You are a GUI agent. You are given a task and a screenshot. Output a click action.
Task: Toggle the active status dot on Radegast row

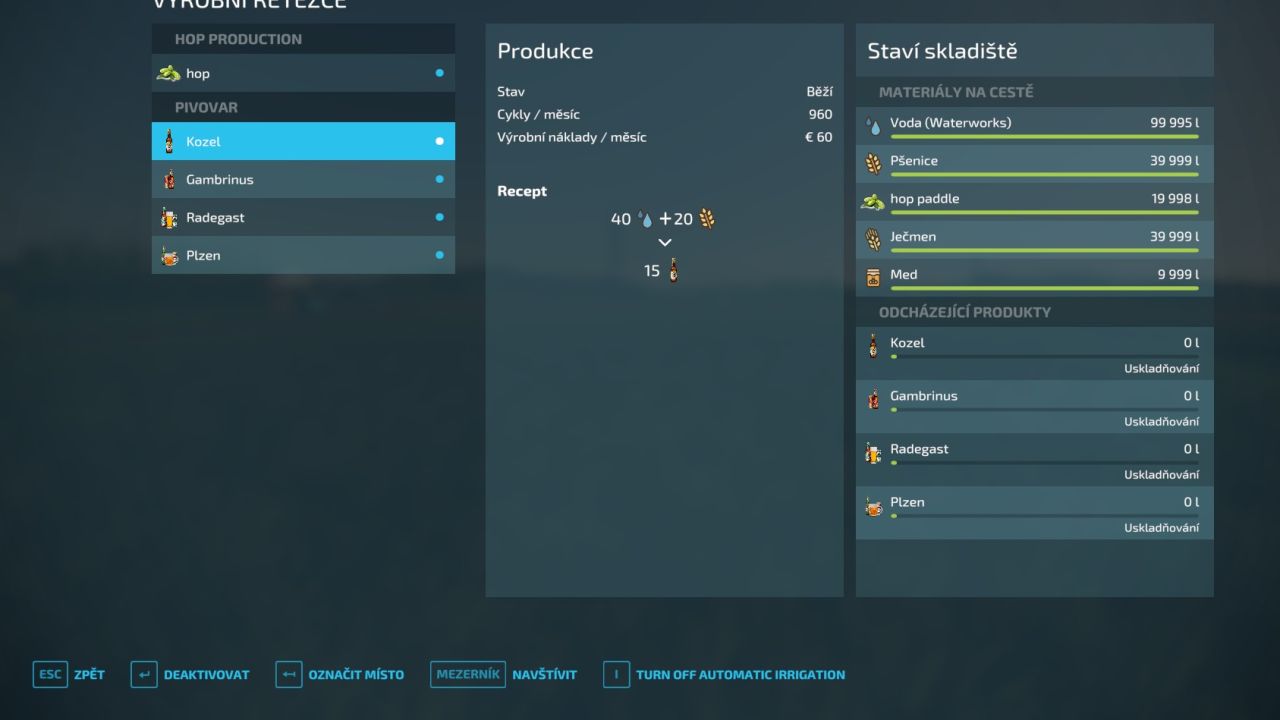coord(439,218)
